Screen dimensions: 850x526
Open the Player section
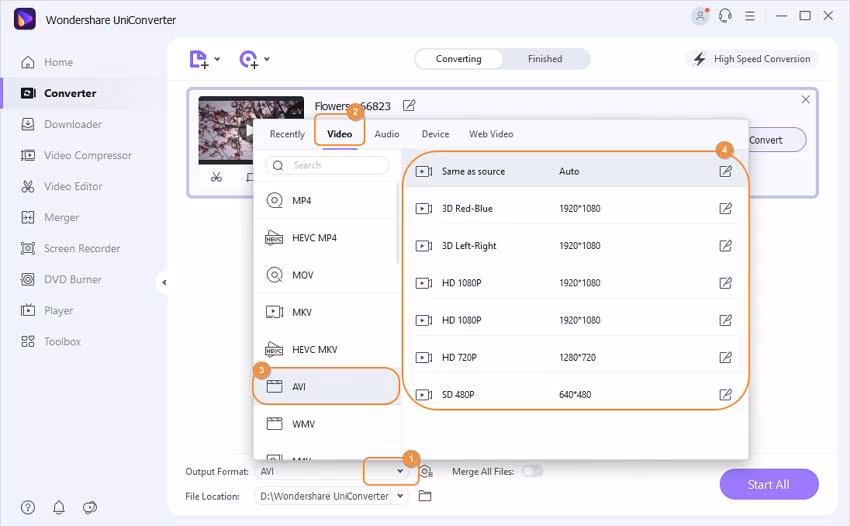tap(47, 311)
